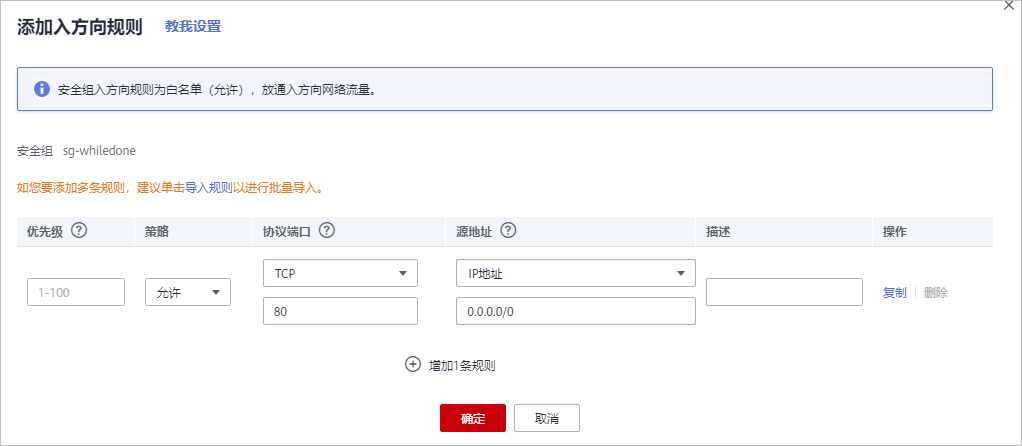Open the 导入规则 link
This screenshot has width=1022, height=446.
(x=209, y=187)
